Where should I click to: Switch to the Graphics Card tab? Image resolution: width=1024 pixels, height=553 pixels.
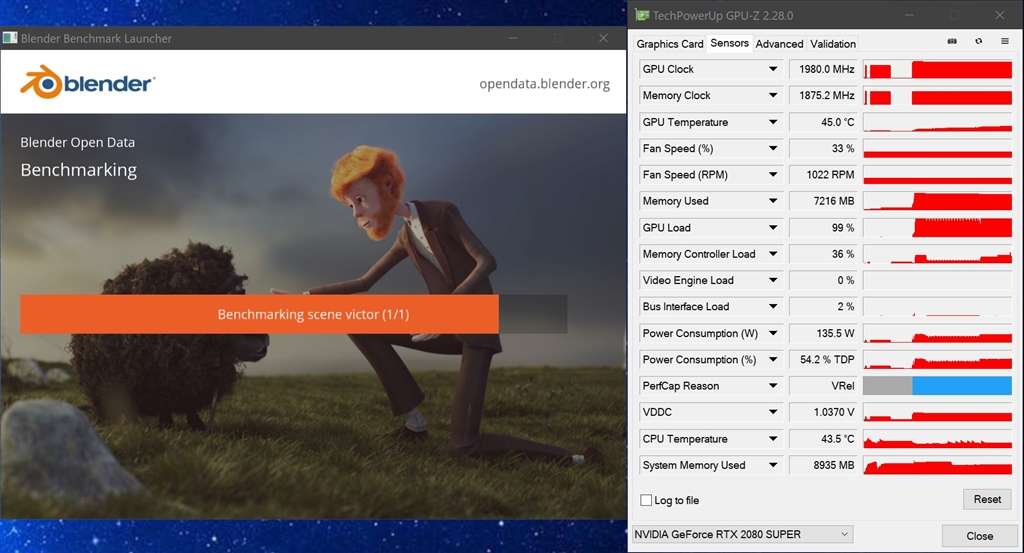click(x=669, y=44)
